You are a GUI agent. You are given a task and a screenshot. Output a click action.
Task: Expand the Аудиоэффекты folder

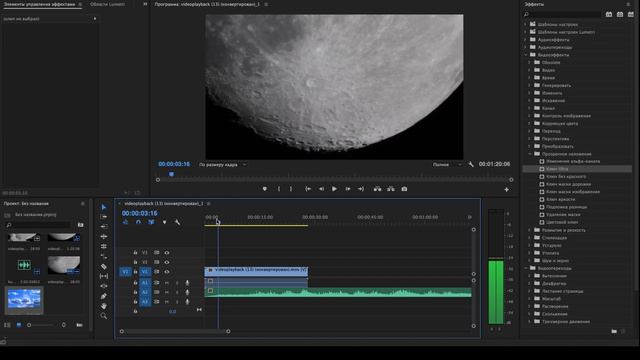point(526,40)
